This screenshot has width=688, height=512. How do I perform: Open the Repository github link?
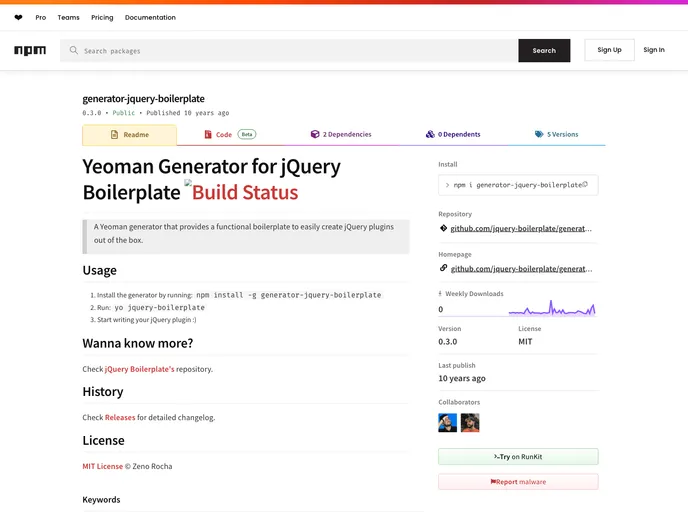coord(521,229)
